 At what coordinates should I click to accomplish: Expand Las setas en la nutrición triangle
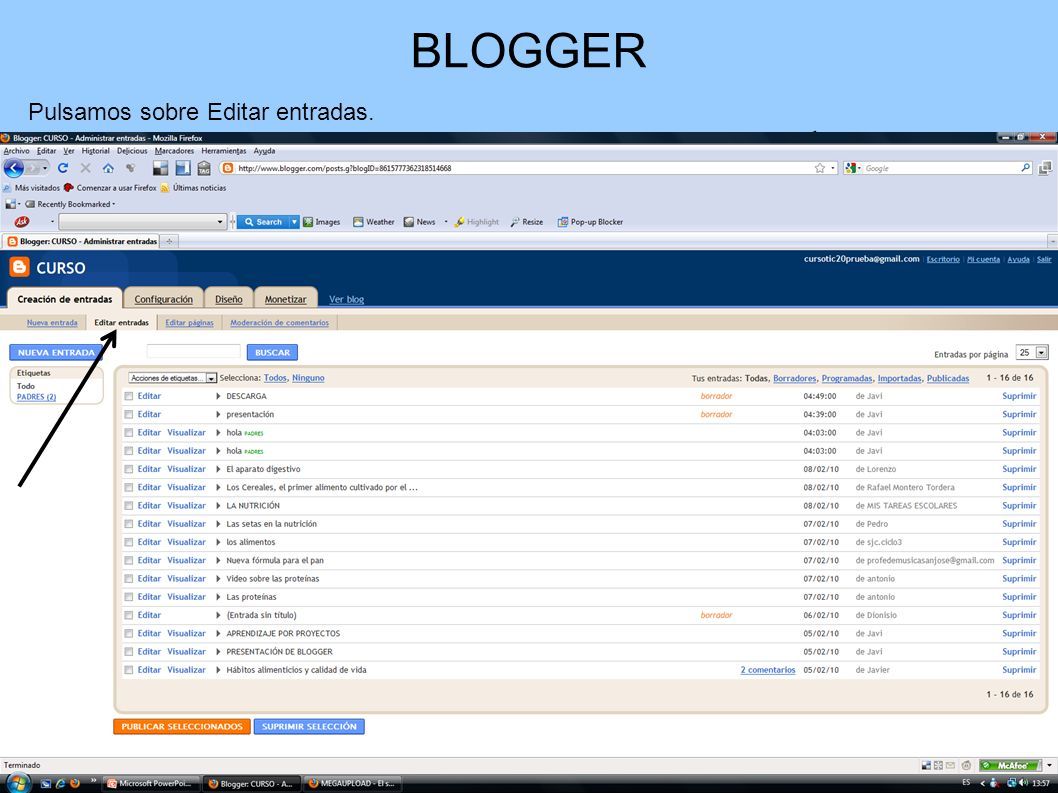[218, 524]
